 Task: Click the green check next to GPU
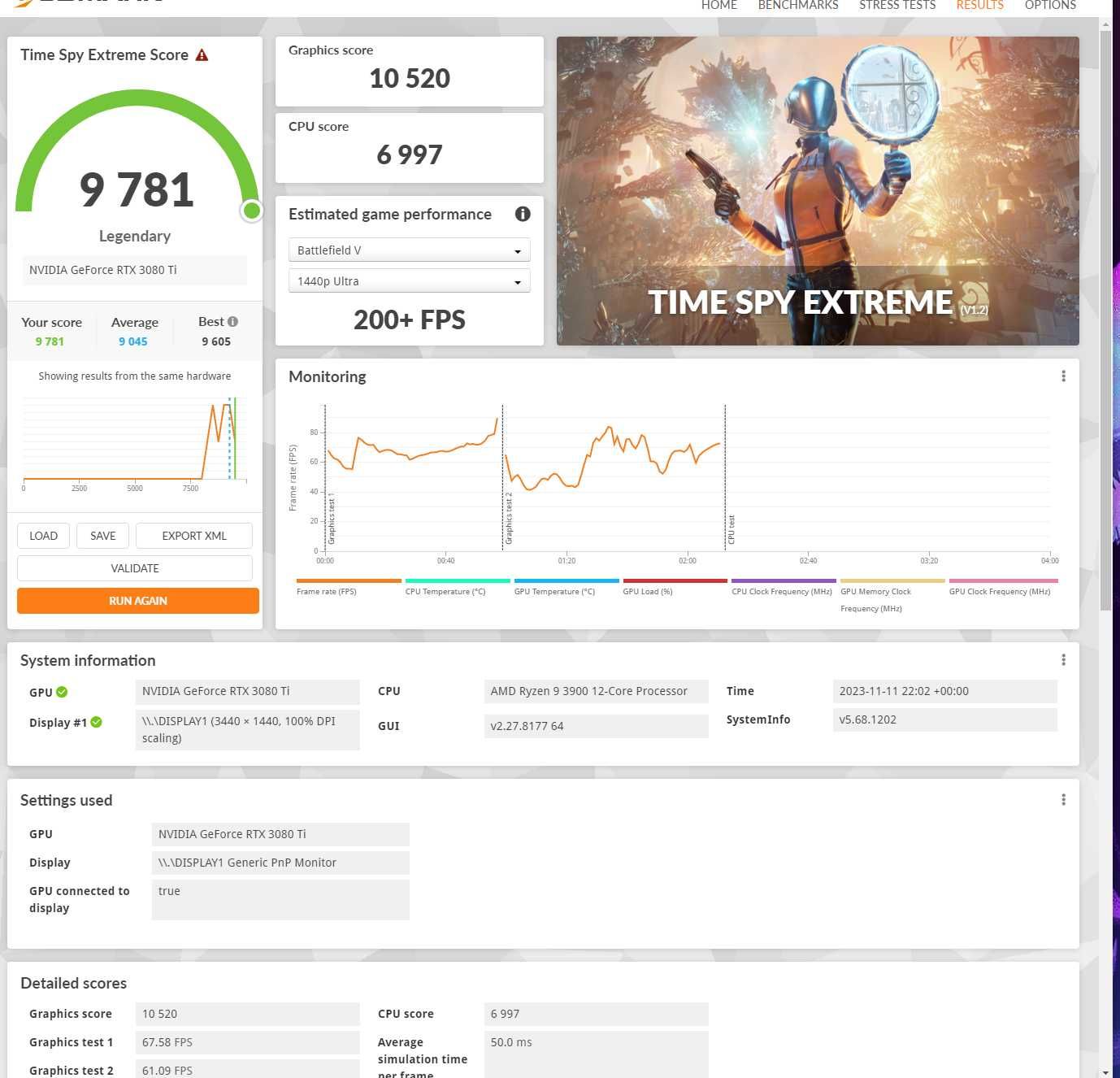[62, 692]
